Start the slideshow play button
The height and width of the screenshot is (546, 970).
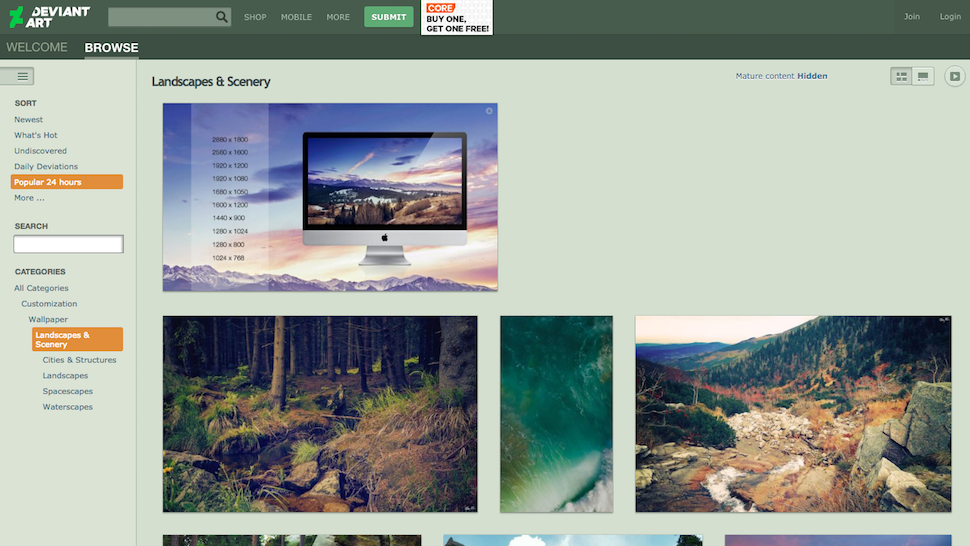pos(955,77)
